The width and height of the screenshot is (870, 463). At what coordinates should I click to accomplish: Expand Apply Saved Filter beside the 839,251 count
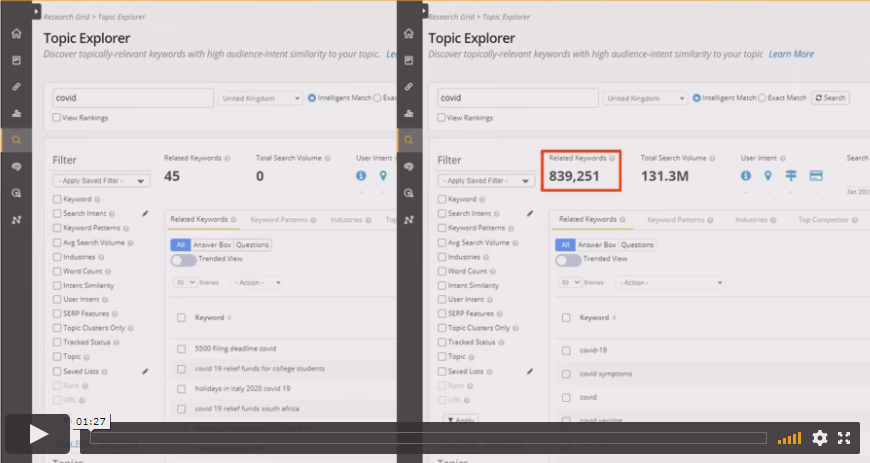(x=486, y=181)
